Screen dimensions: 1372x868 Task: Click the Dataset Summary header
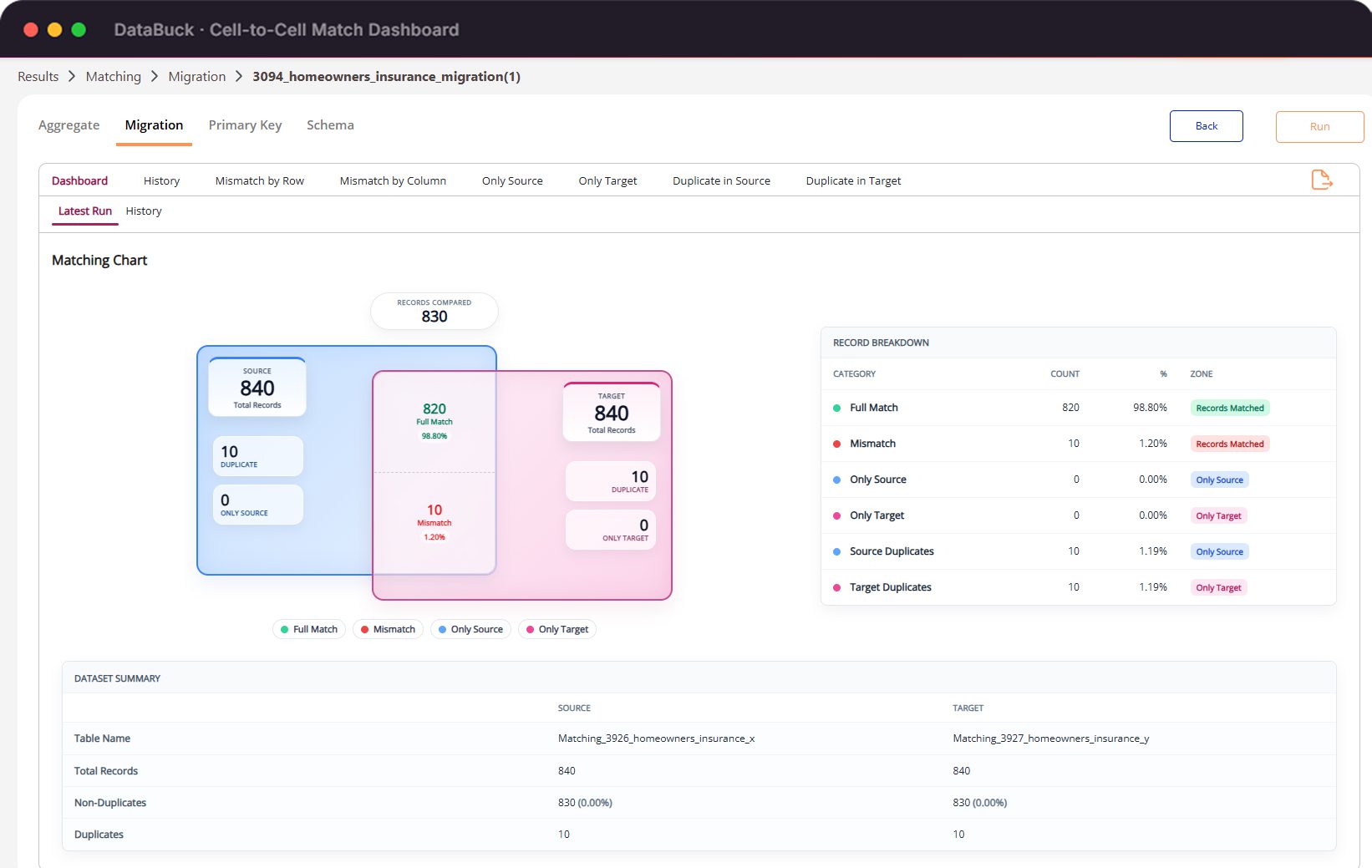[117, 678]
